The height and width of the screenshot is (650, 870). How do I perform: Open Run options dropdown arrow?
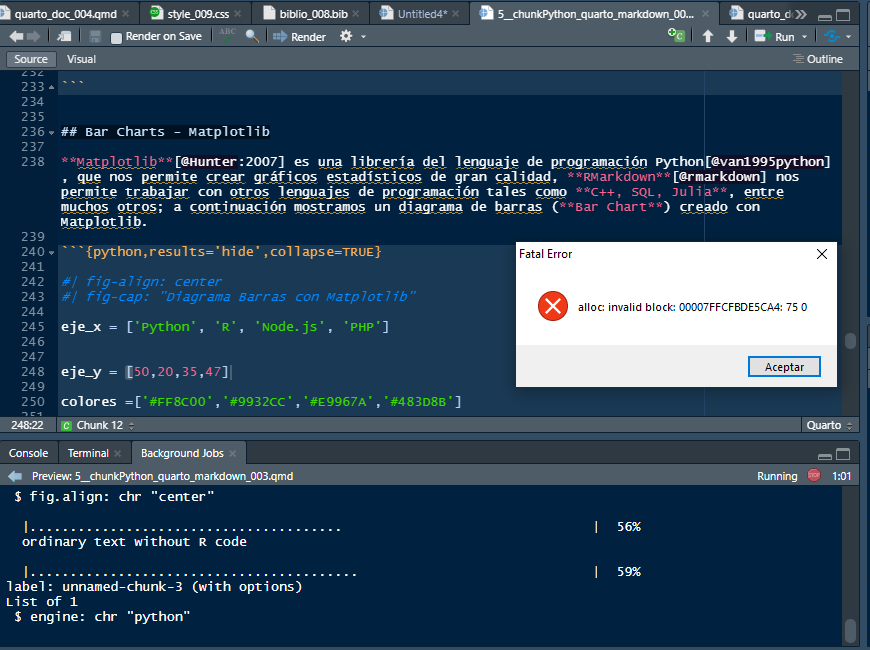(805, 37)
